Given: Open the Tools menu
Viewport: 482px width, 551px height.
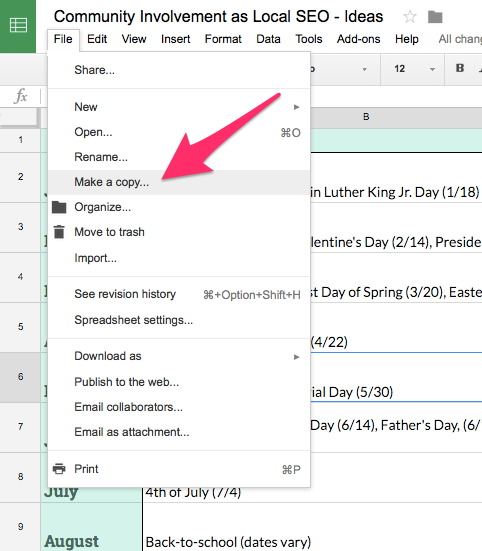Looking at the screenshot, I should (308, 39).
